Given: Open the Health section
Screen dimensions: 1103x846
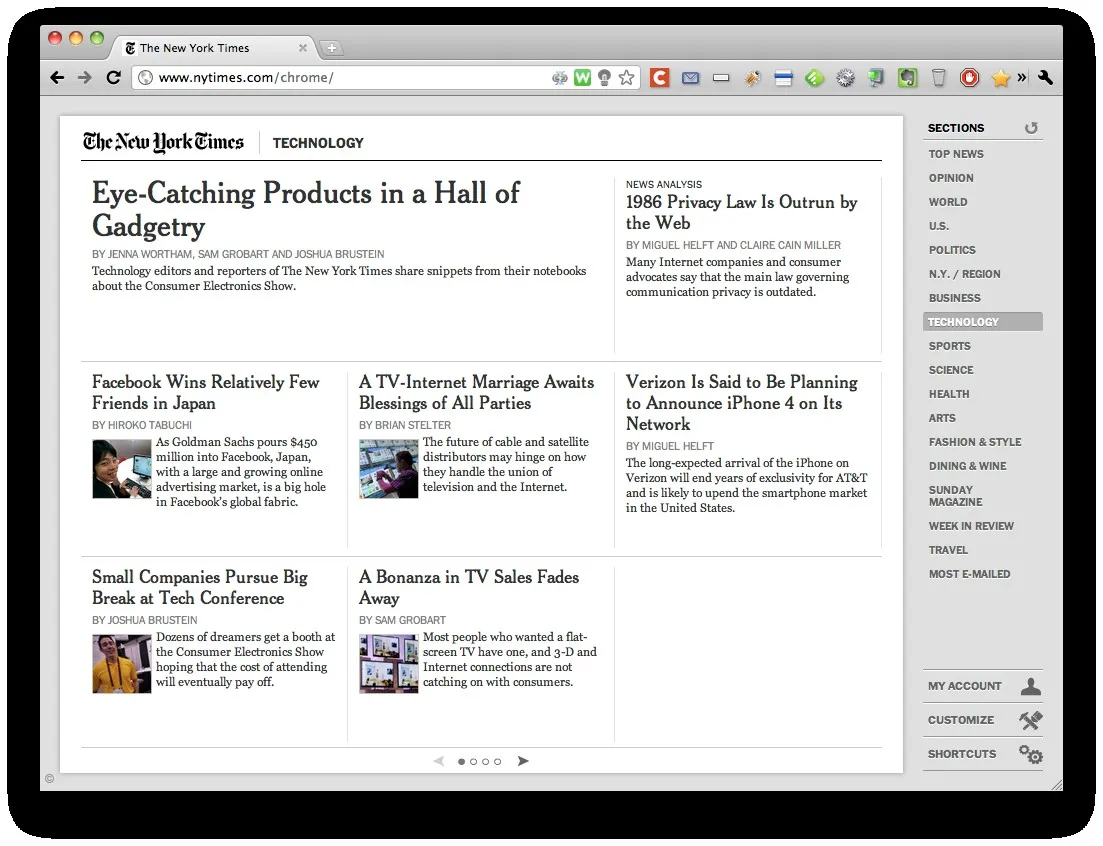Looking at the screenshot, I should coord(949,394).
